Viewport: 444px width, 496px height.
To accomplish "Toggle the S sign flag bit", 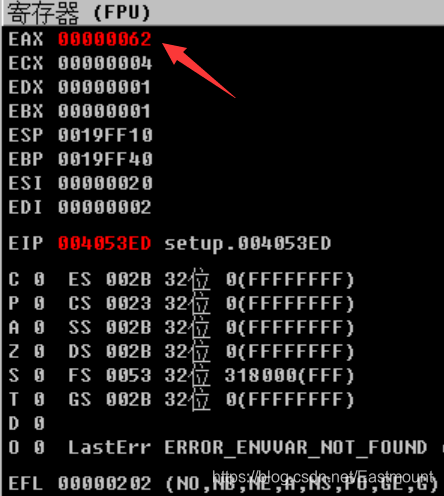I will (x=39, y=375).
